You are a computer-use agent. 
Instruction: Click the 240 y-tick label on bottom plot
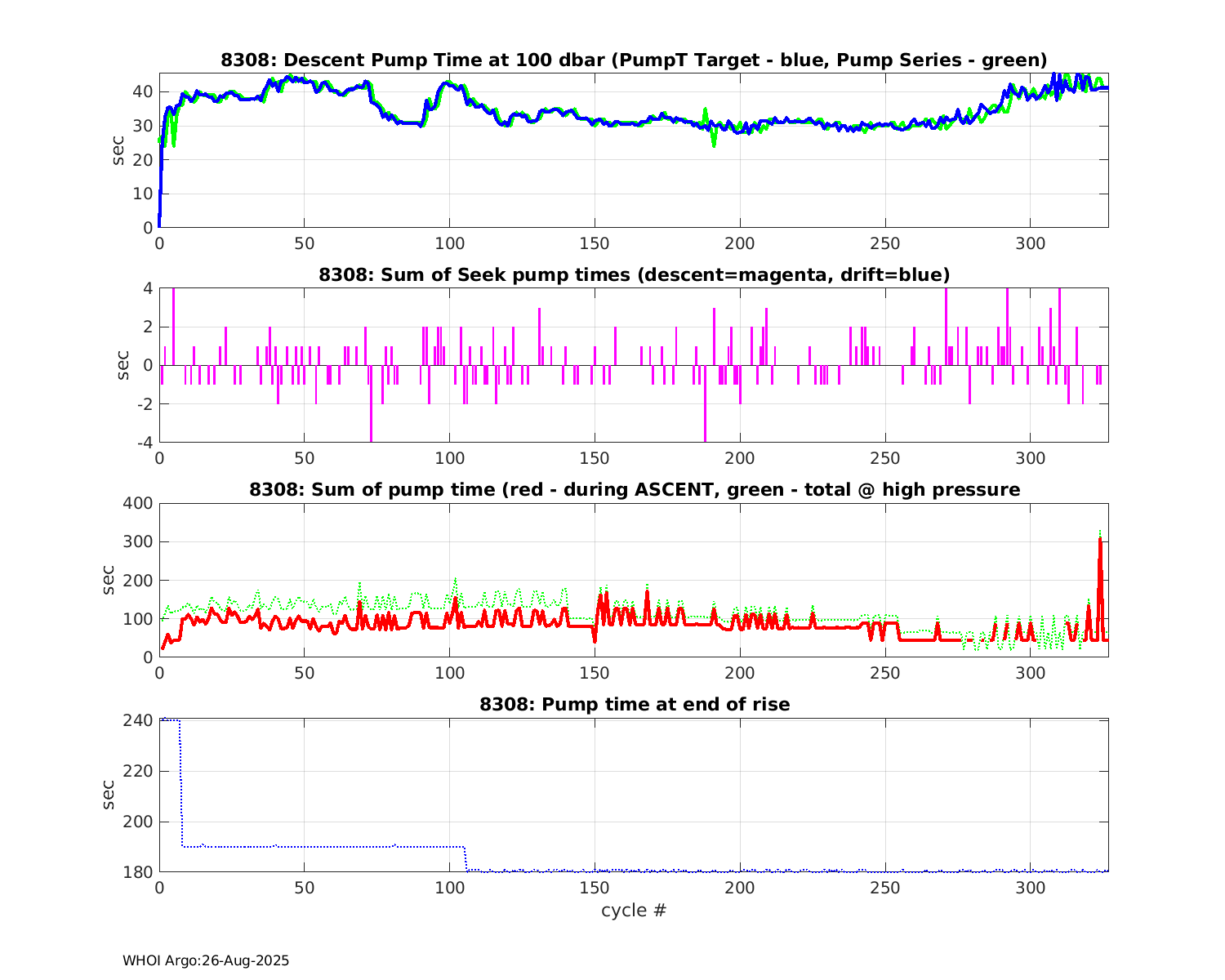[140, 720]
